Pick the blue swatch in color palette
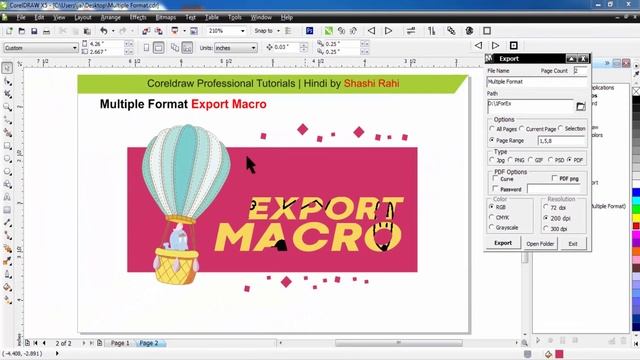Image resolution: width=640 pixels, height=360 pixels. pyautogui.click(x=636, y=192)
